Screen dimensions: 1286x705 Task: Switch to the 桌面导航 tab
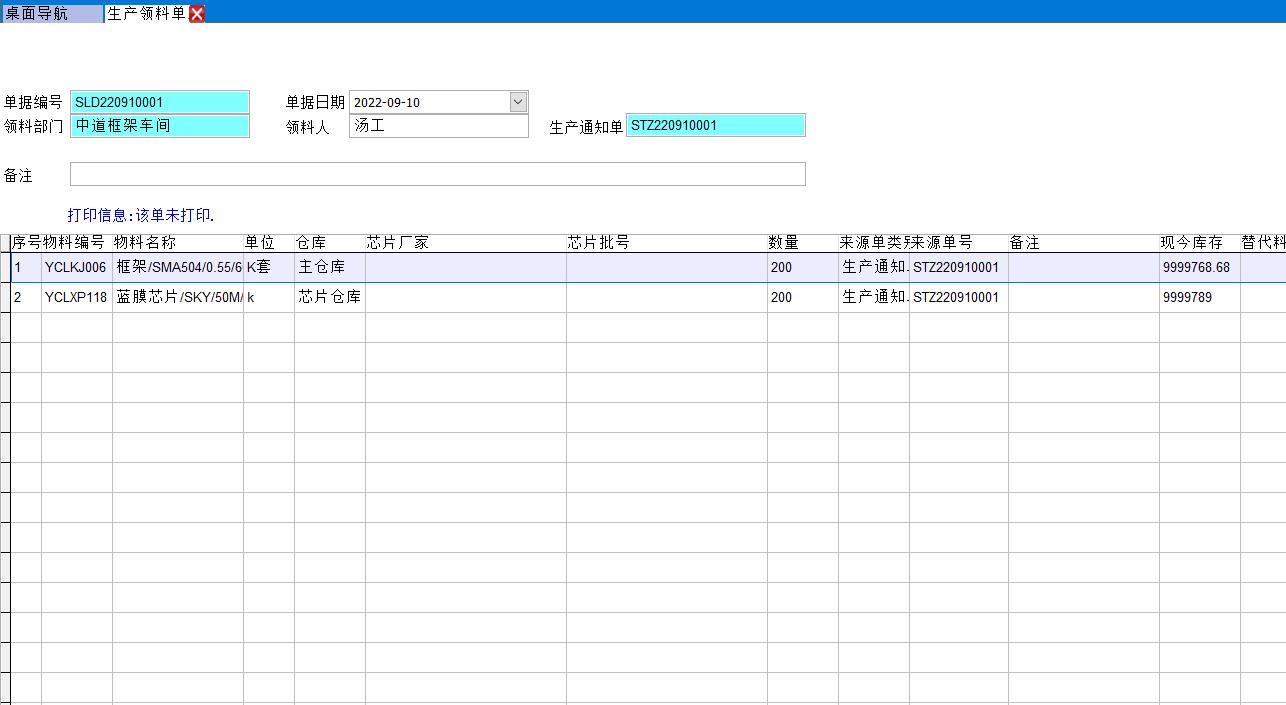pos(50,13)
